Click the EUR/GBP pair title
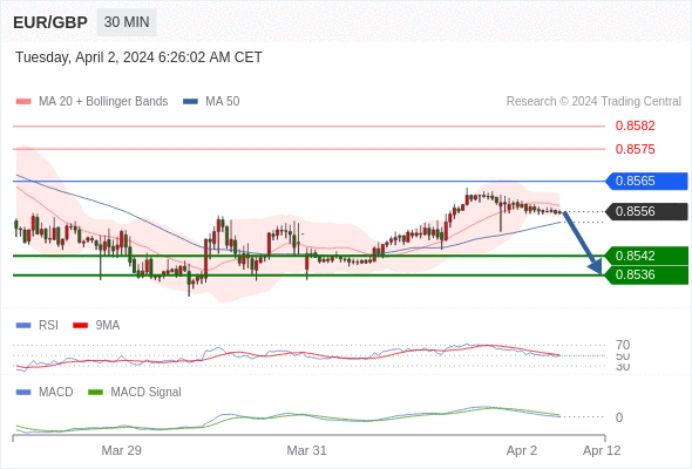This screenshot has width=692, height=469. [50, 23]
